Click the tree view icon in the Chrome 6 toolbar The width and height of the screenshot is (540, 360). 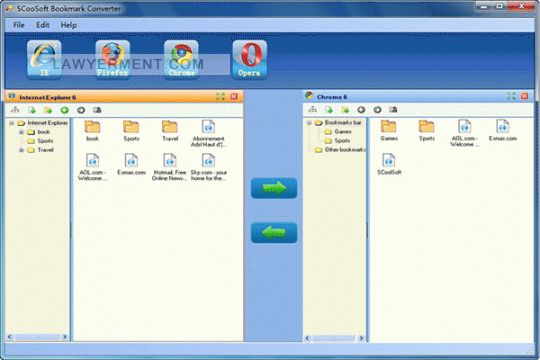click(x=312, y=110)
